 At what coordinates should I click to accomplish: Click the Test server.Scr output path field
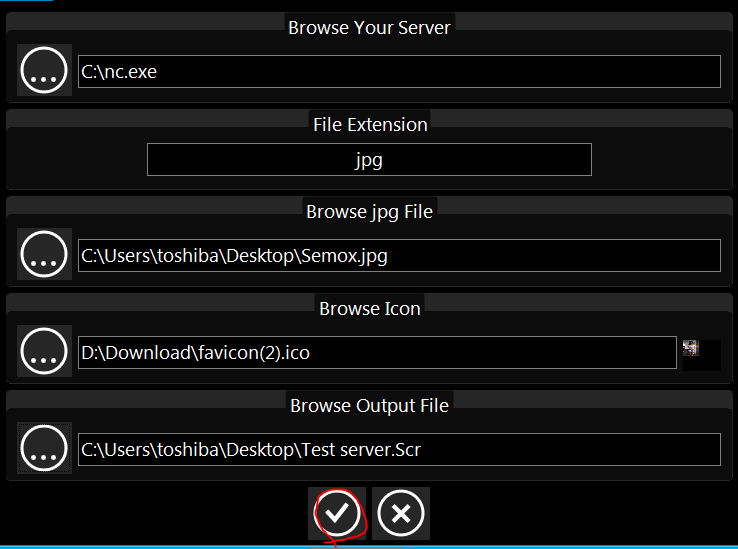399,450
